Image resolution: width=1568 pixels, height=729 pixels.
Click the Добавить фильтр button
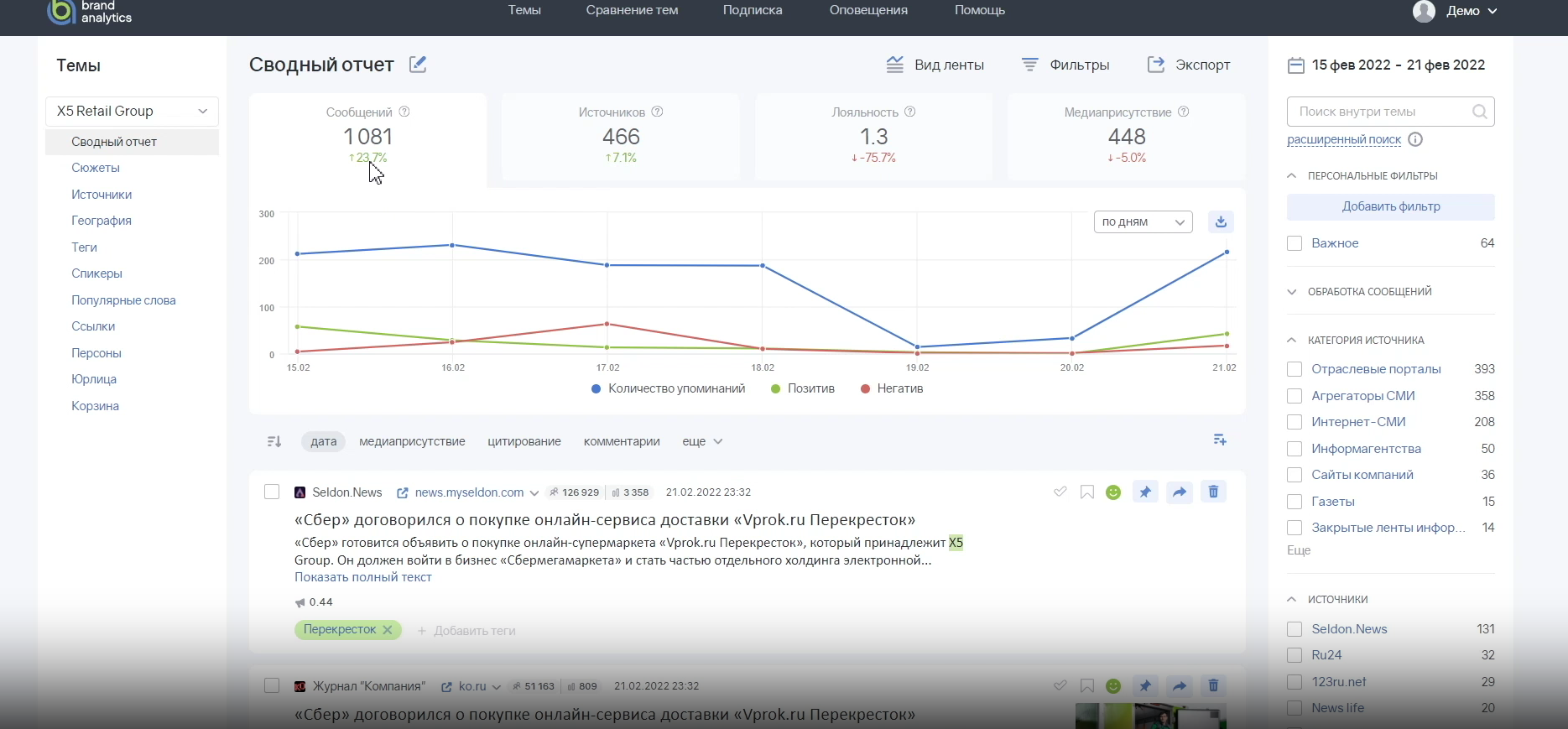(1390, 207)
